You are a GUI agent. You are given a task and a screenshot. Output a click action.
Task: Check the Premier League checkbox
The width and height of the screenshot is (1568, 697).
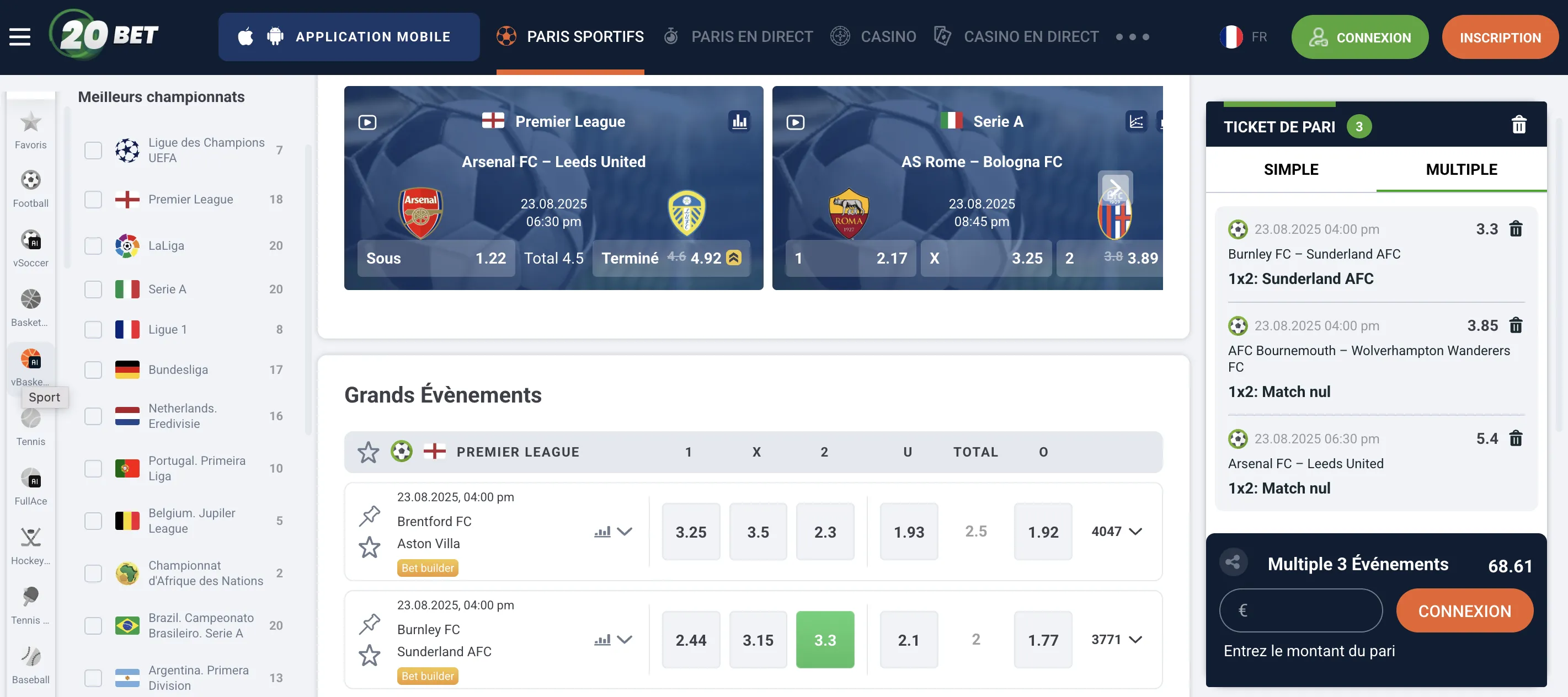(x=93, y=199)
